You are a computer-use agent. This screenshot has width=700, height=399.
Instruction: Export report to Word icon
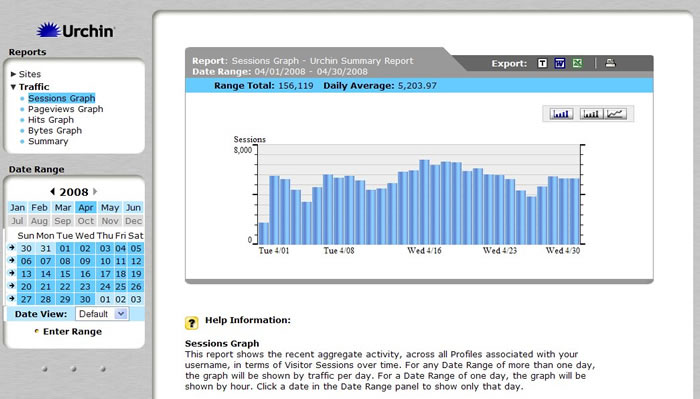coord(559,63)
